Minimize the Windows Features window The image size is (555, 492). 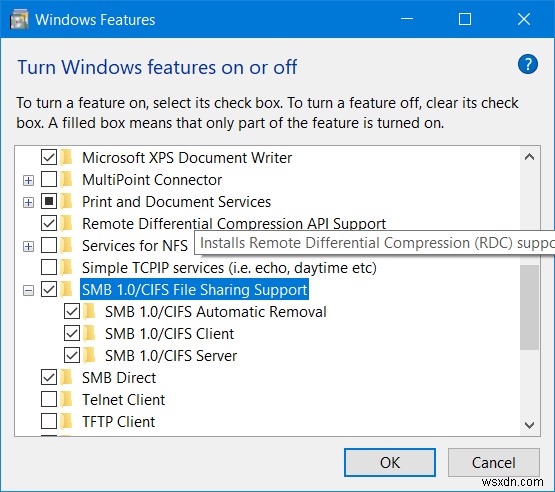[407, 19]
